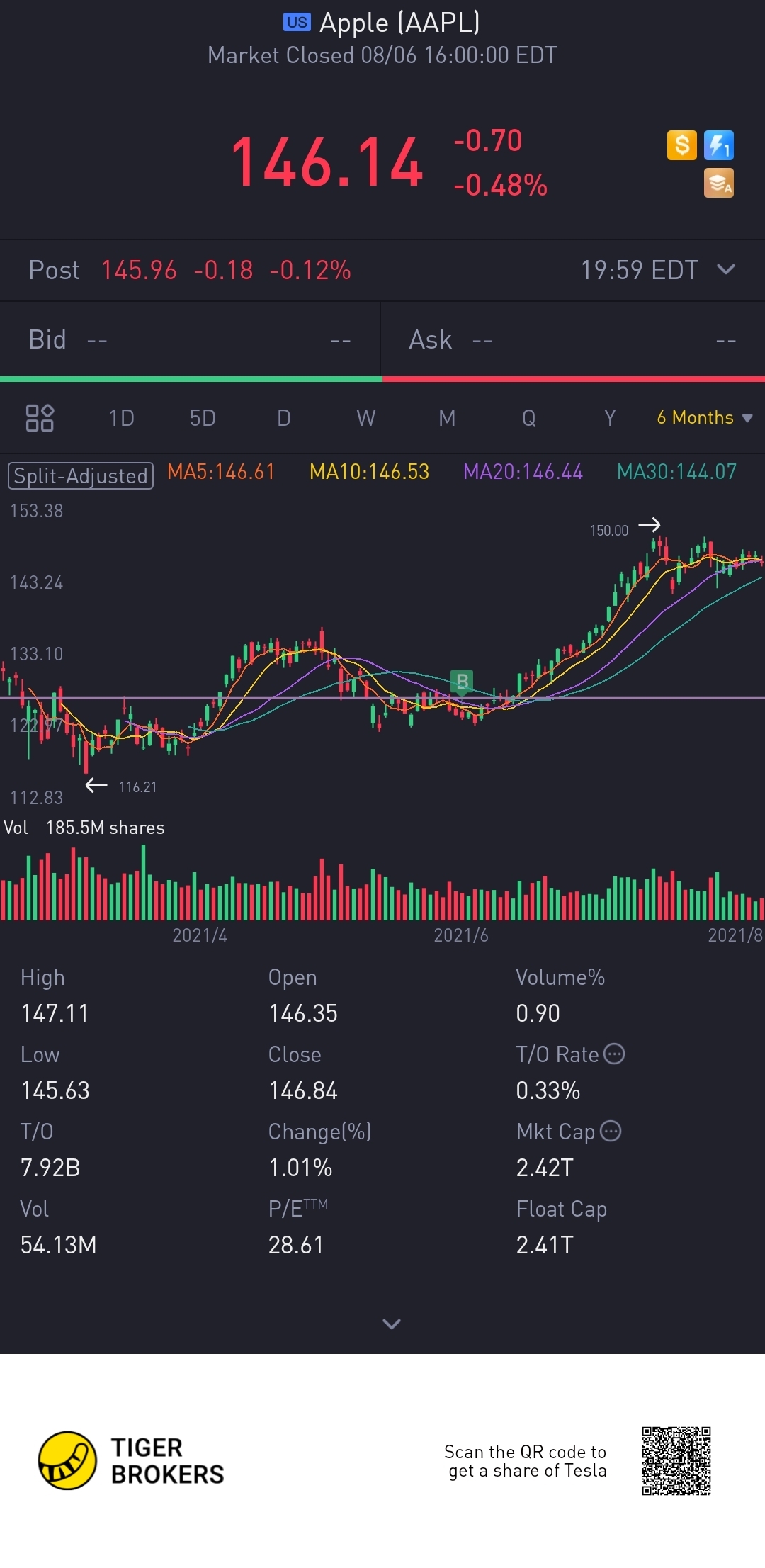Tap the Float Cap value 2.41T

coord(545,1245)
